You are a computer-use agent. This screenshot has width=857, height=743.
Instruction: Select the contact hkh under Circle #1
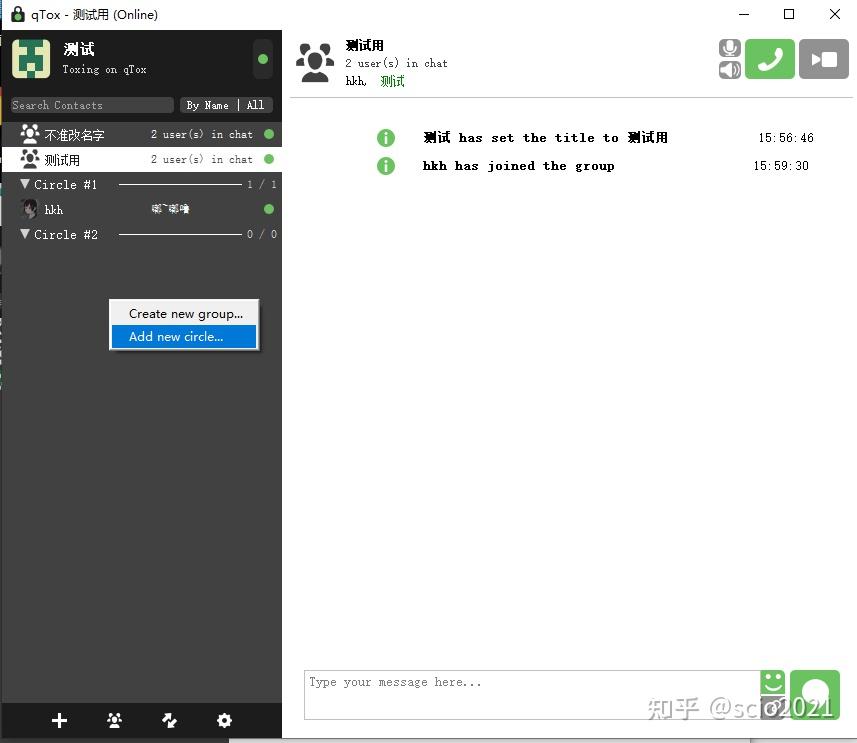coord(53,209)
